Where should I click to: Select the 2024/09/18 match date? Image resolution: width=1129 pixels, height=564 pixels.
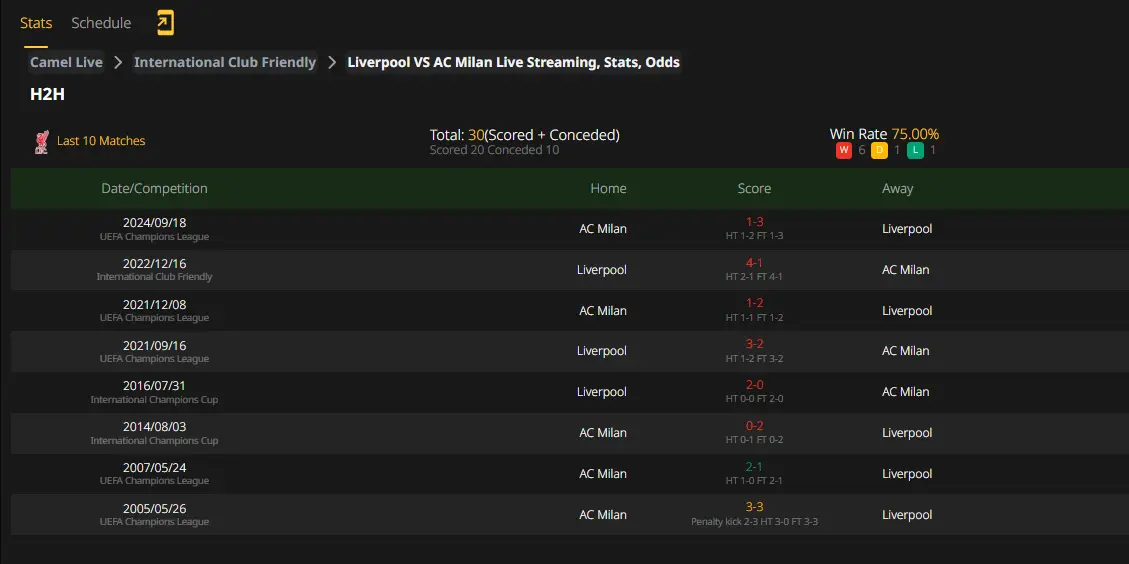click(x=154, y=223)
